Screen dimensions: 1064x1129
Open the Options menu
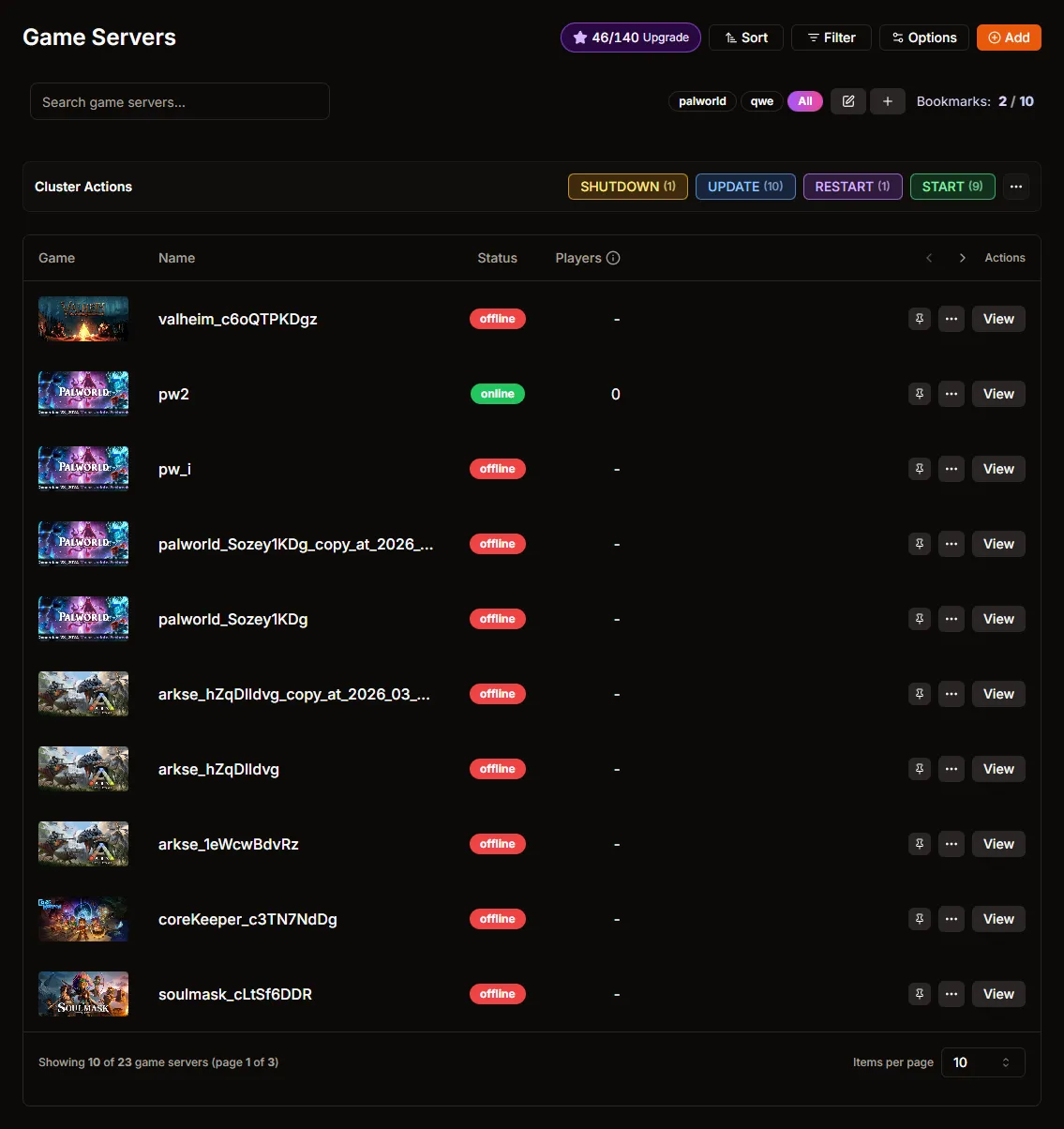[923, 38]
